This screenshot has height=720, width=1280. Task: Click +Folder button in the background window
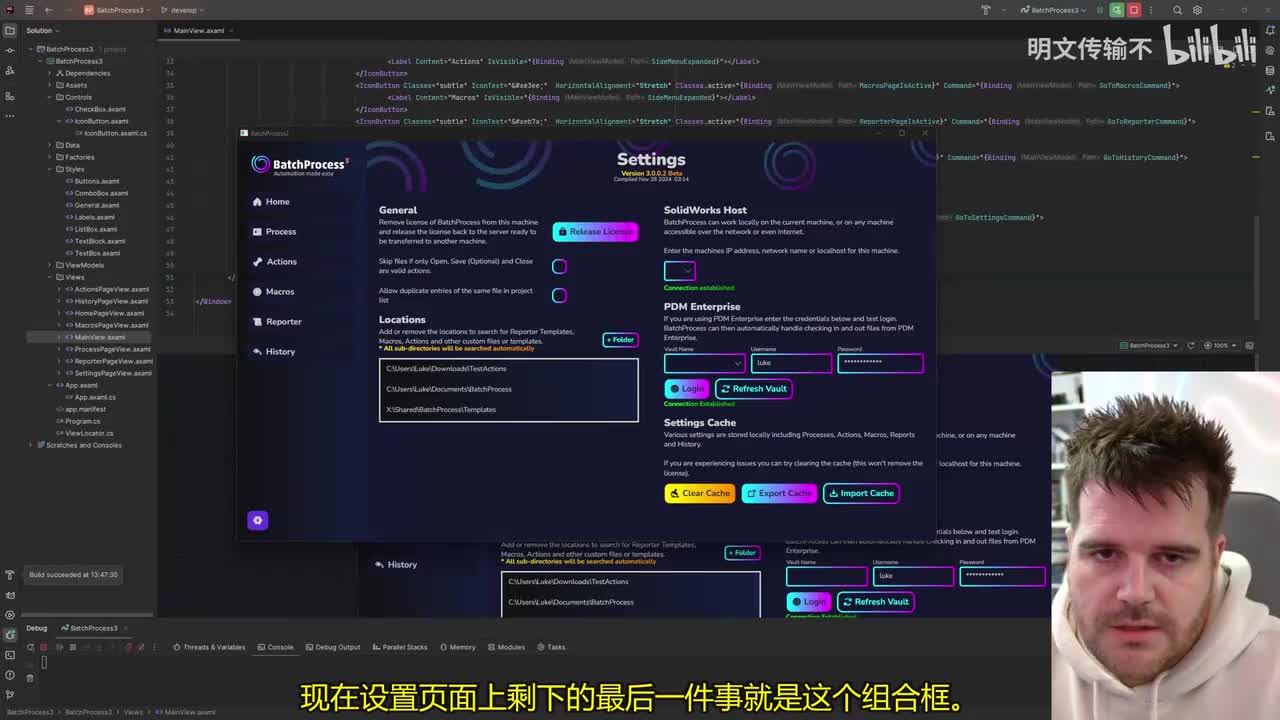click(742, 553)
